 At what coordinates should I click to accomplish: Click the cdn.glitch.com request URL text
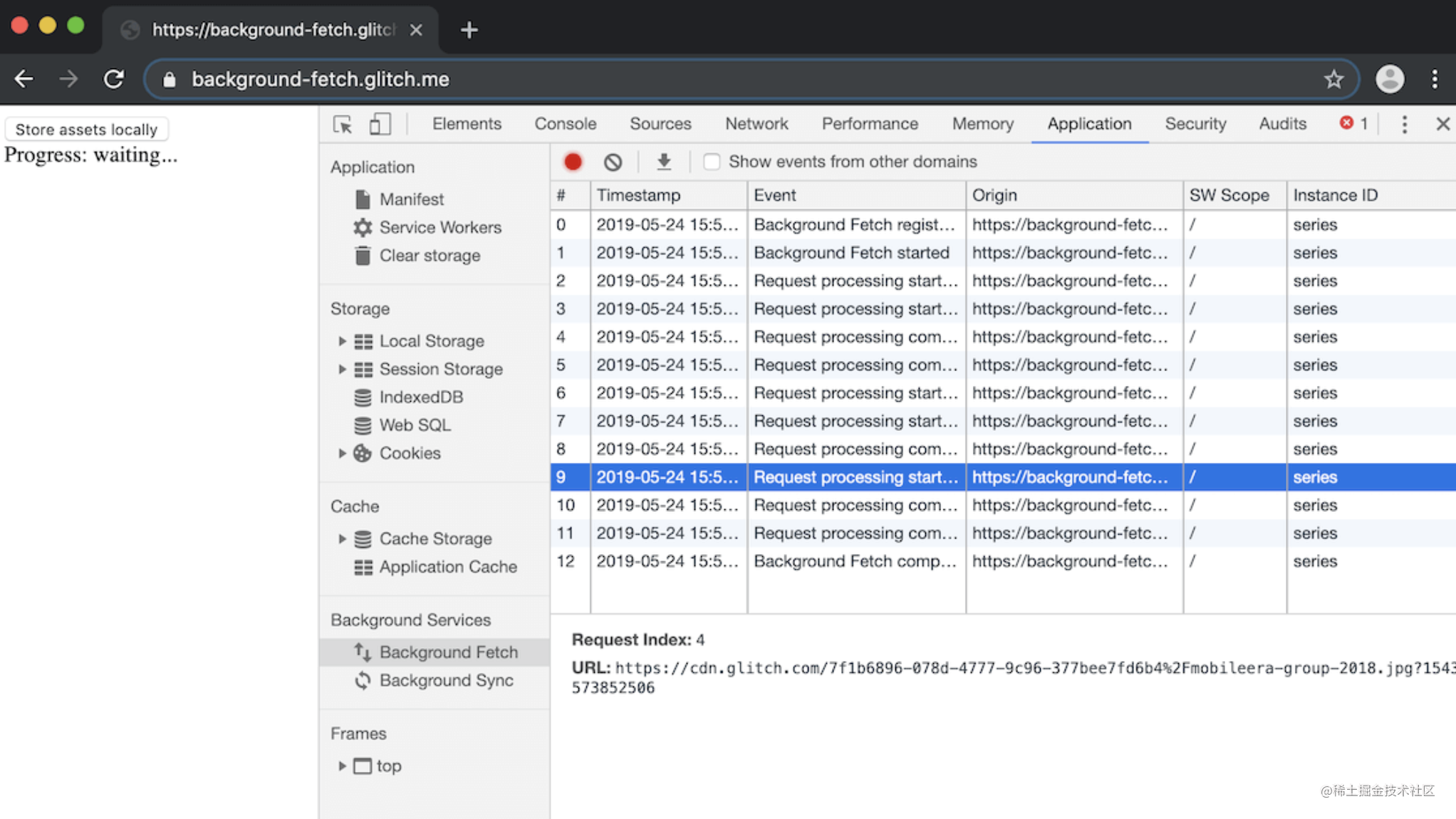1014,677
